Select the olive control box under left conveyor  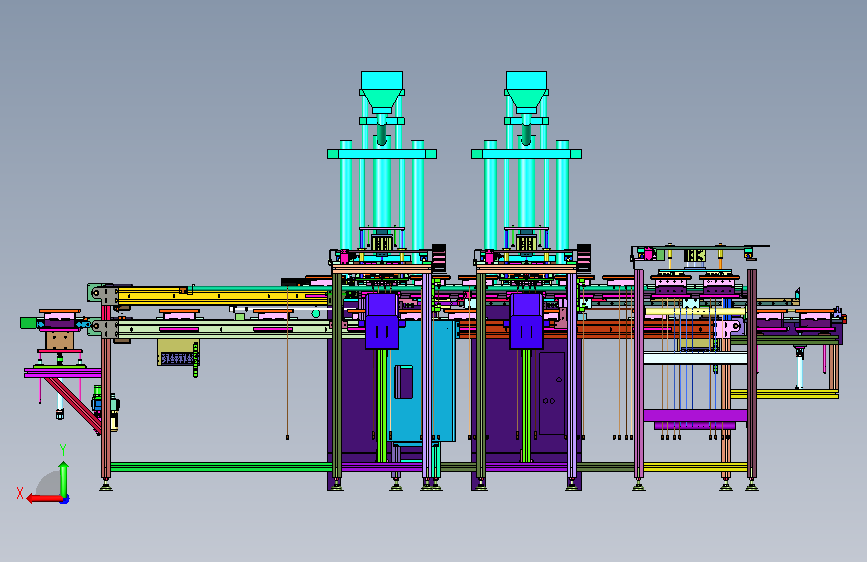pos(177,352)
